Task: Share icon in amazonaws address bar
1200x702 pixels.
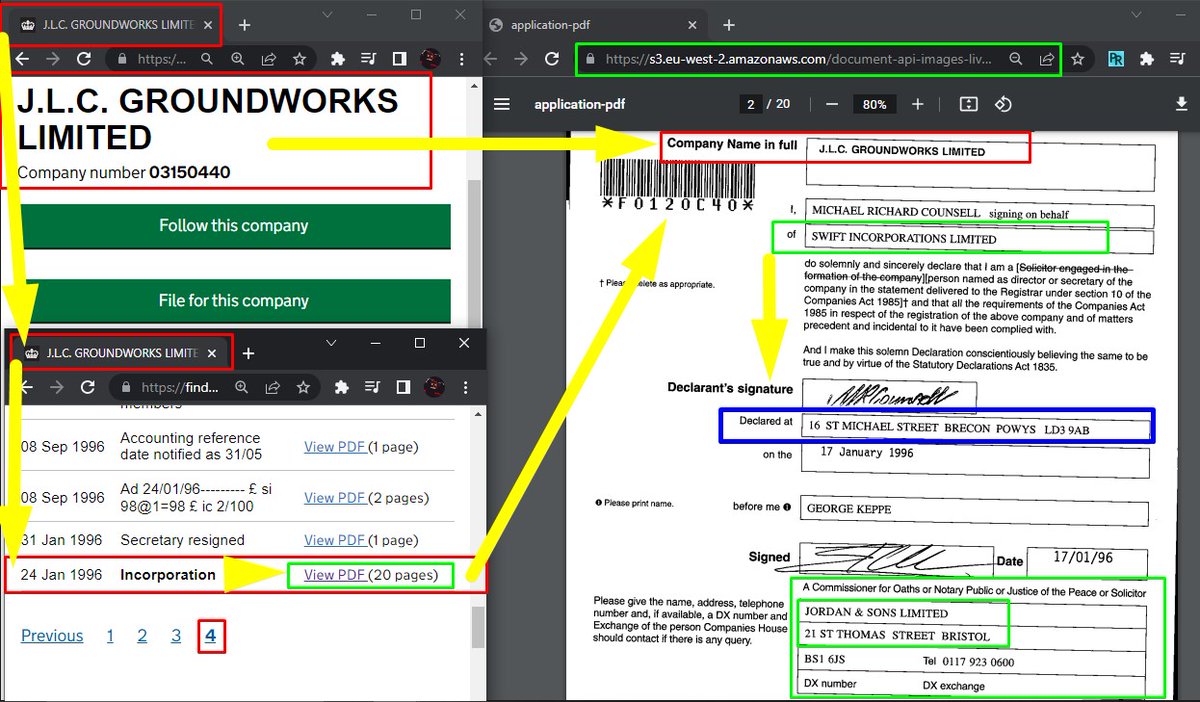Action: click(1046, 59)
